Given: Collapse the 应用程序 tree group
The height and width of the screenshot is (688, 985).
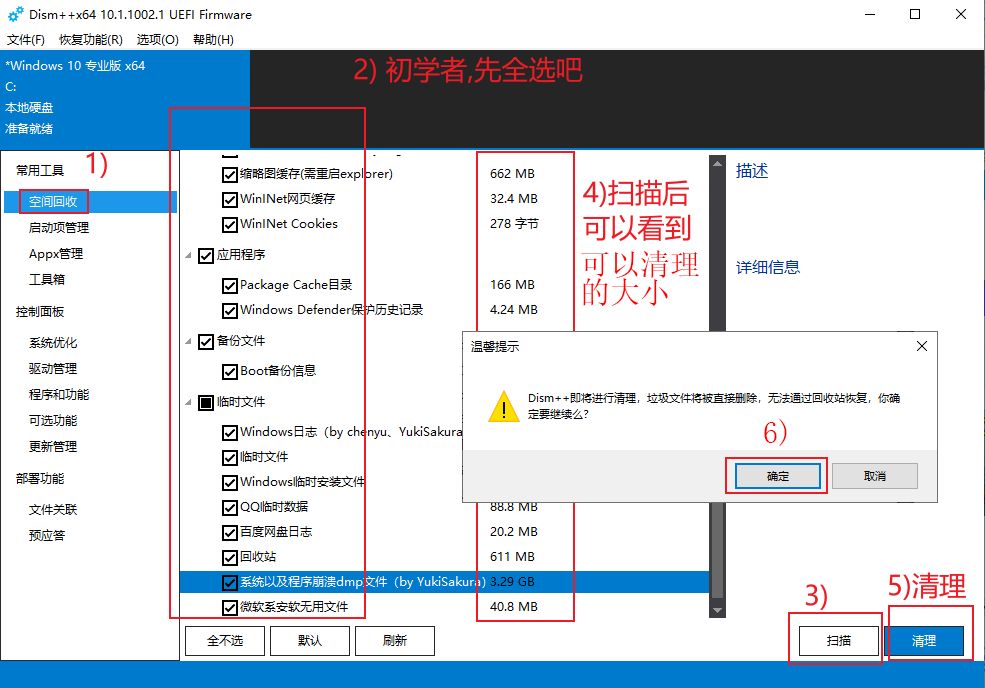Looking at the screenshot, I should pos(189,255).
